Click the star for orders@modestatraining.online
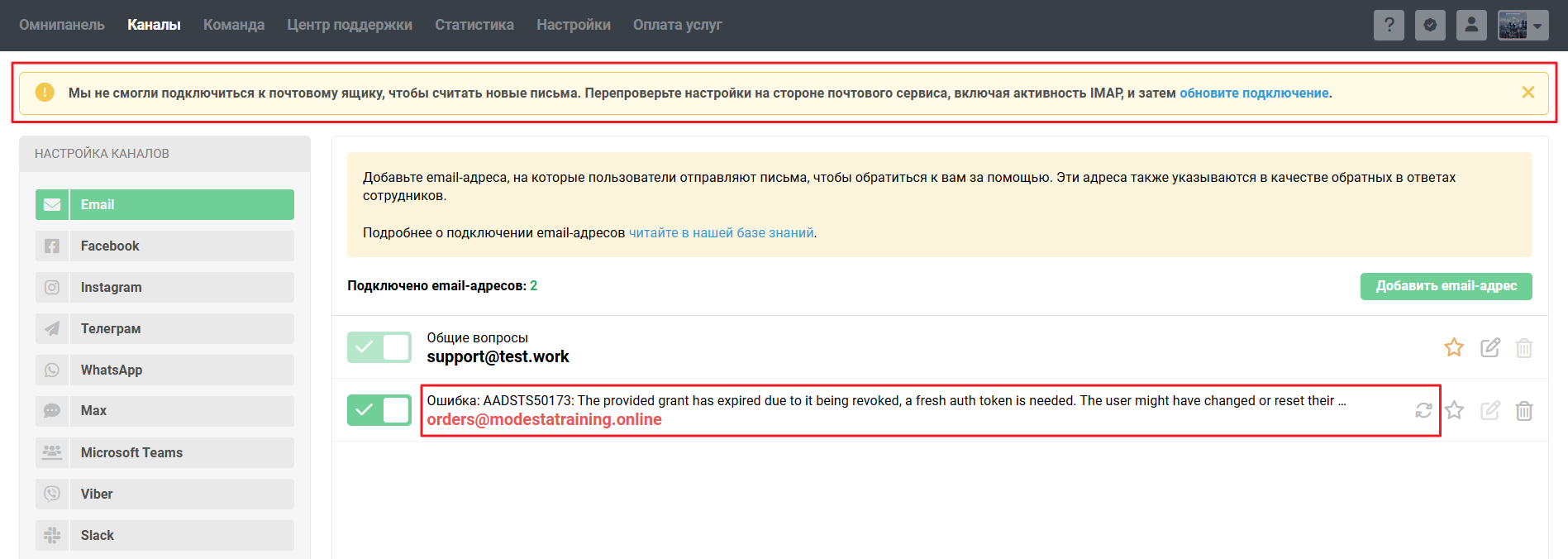This screenshot has height=559, width=1568. [1454, 410]
